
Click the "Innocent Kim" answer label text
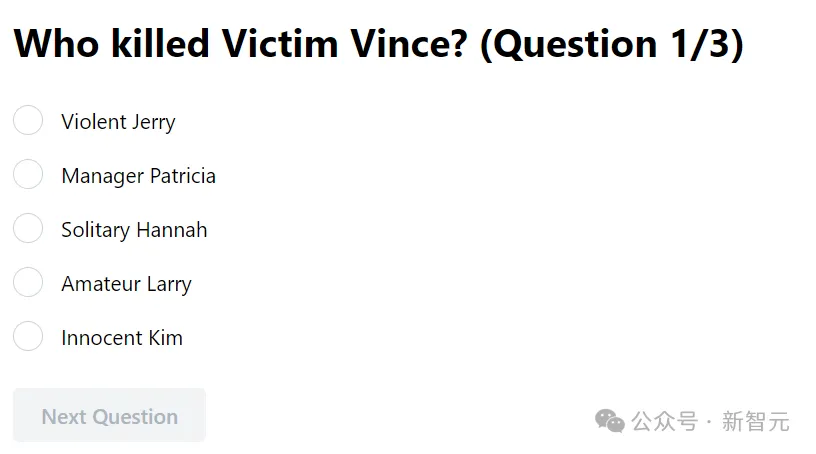coord(122,338)
